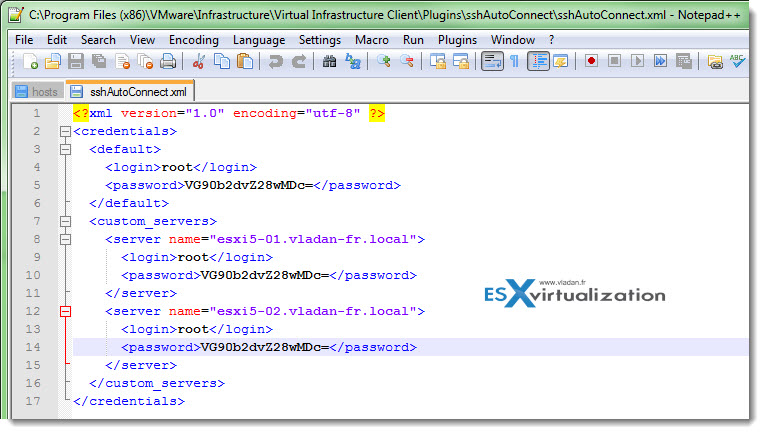This screenshot has width=764, height=434.
Task: Show all characters pilcrow icon
Action: (515, 61)
